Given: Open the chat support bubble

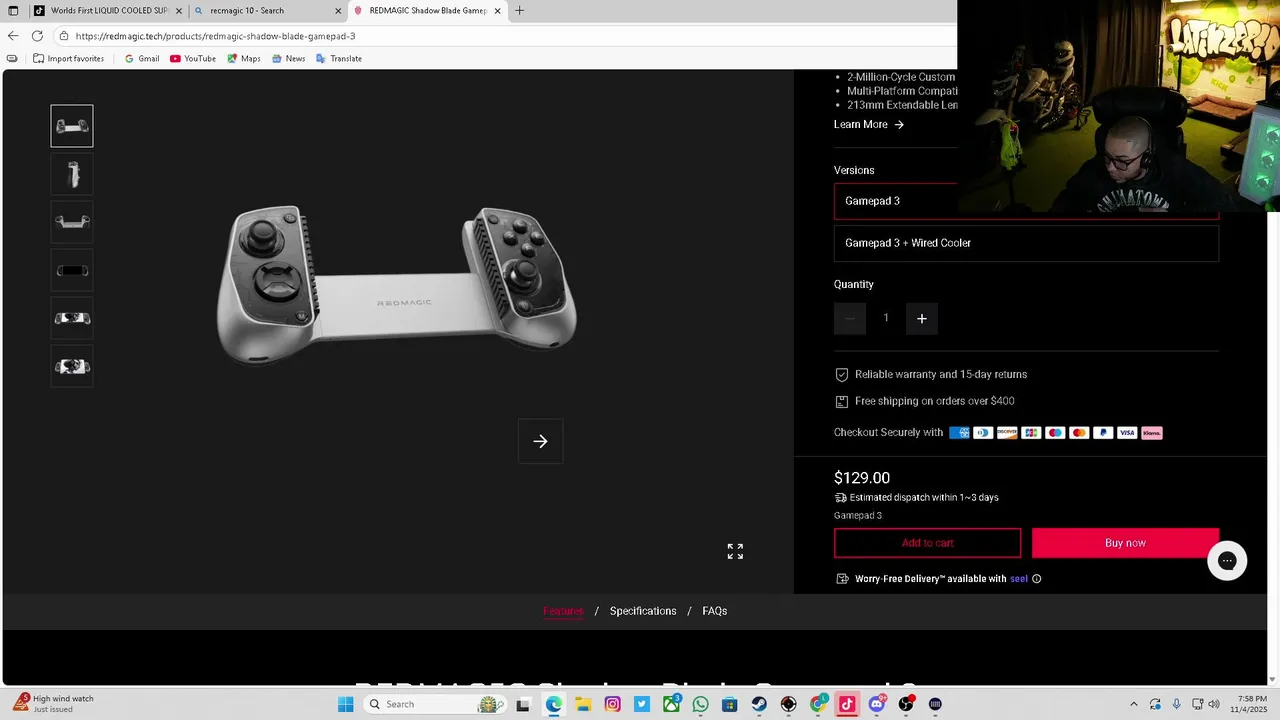Looking at the screenshot, I should coord(1227,561).
